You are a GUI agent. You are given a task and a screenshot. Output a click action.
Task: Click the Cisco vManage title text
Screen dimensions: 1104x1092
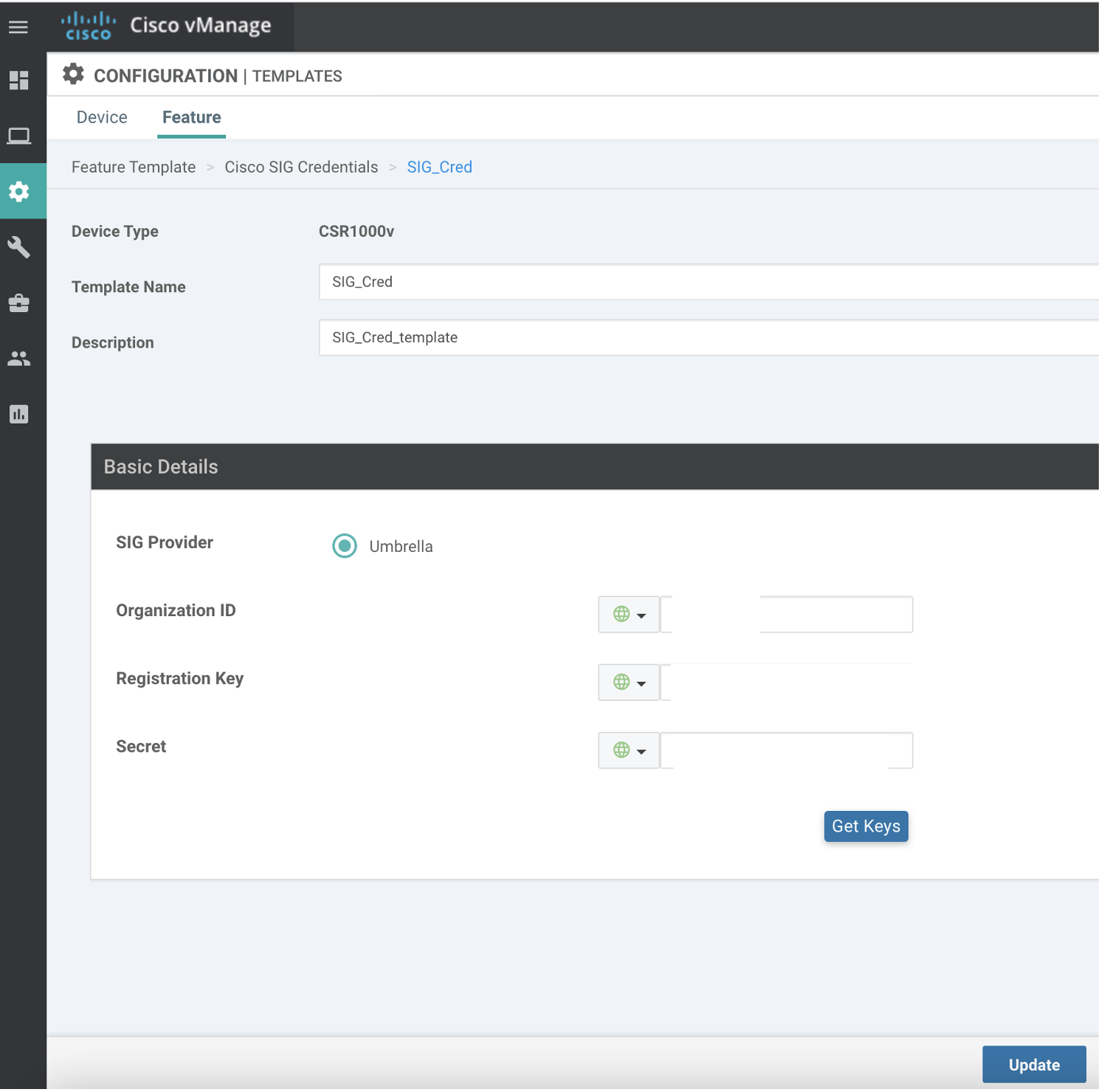click(x=201, y=26)
